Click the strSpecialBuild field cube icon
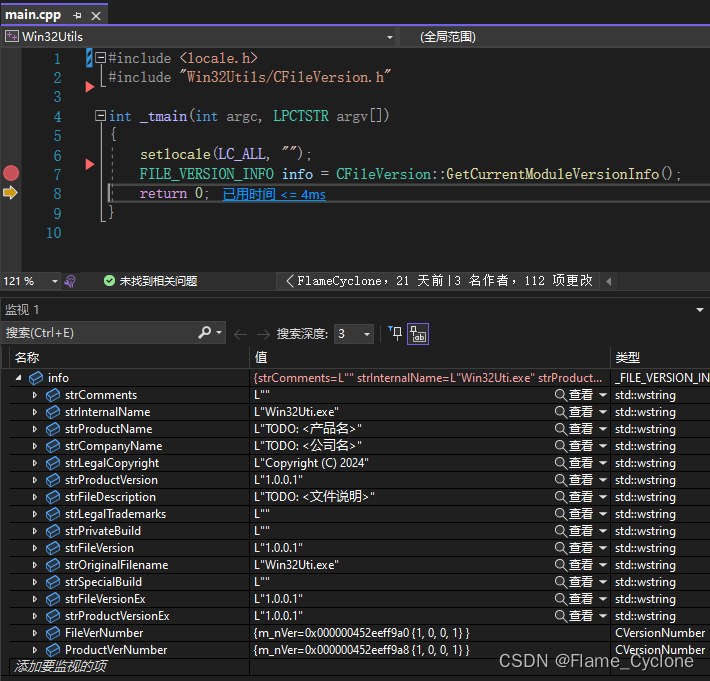The width and height of the screenshot is (710, 681). (x=53, y=582)
